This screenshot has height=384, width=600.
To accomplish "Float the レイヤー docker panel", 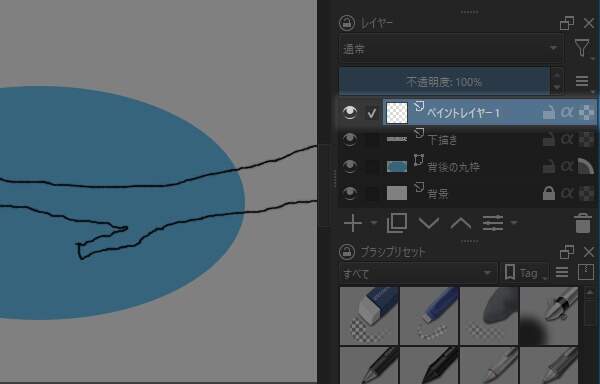I will (567, 23).
